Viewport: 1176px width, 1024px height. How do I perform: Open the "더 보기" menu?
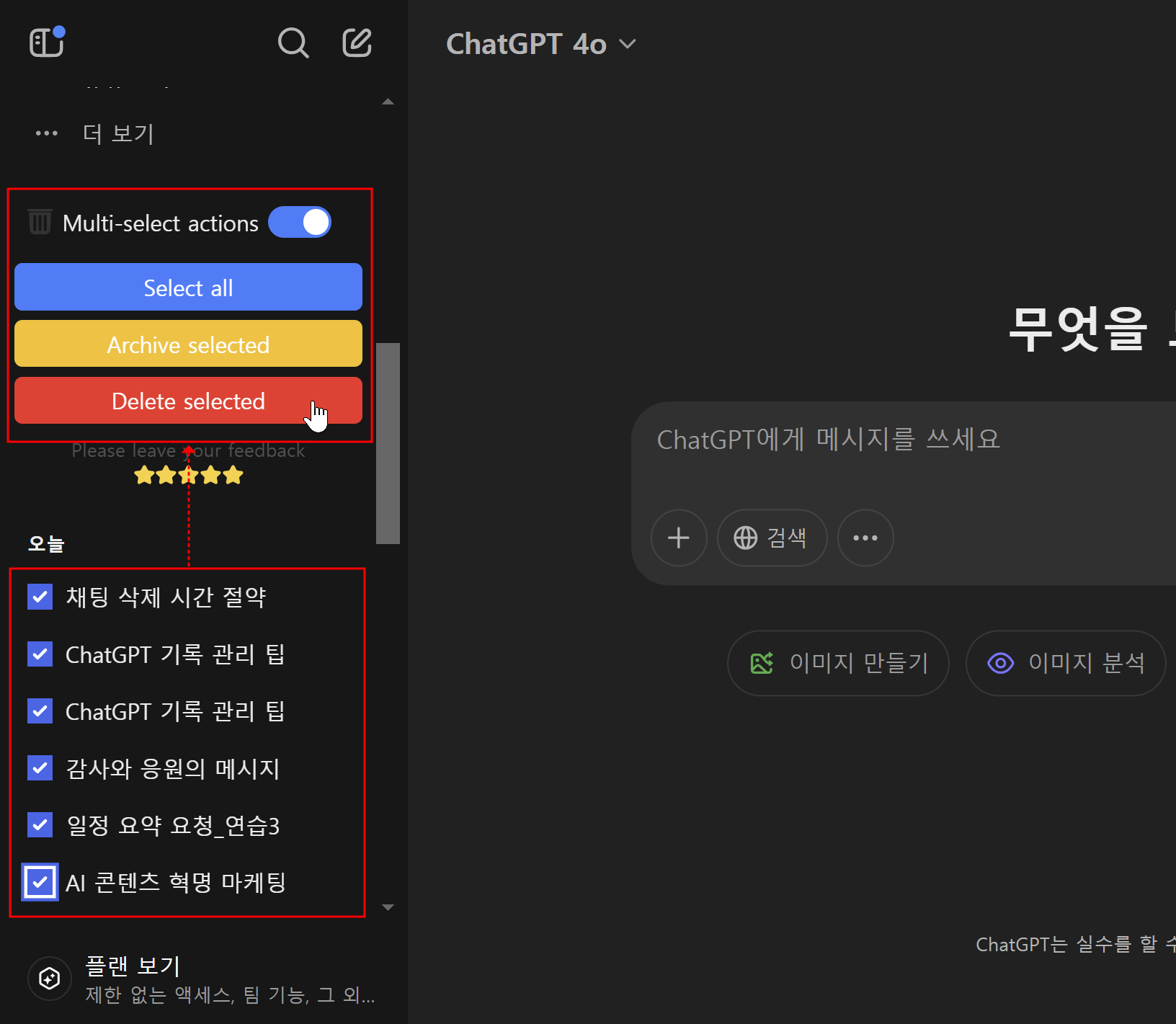pyautogui.click(x=117, y=133)
